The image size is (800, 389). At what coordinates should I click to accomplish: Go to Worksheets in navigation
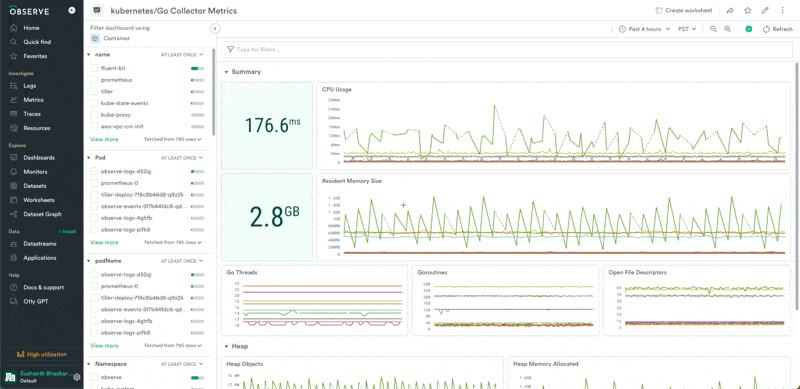[x=39, y=200]
